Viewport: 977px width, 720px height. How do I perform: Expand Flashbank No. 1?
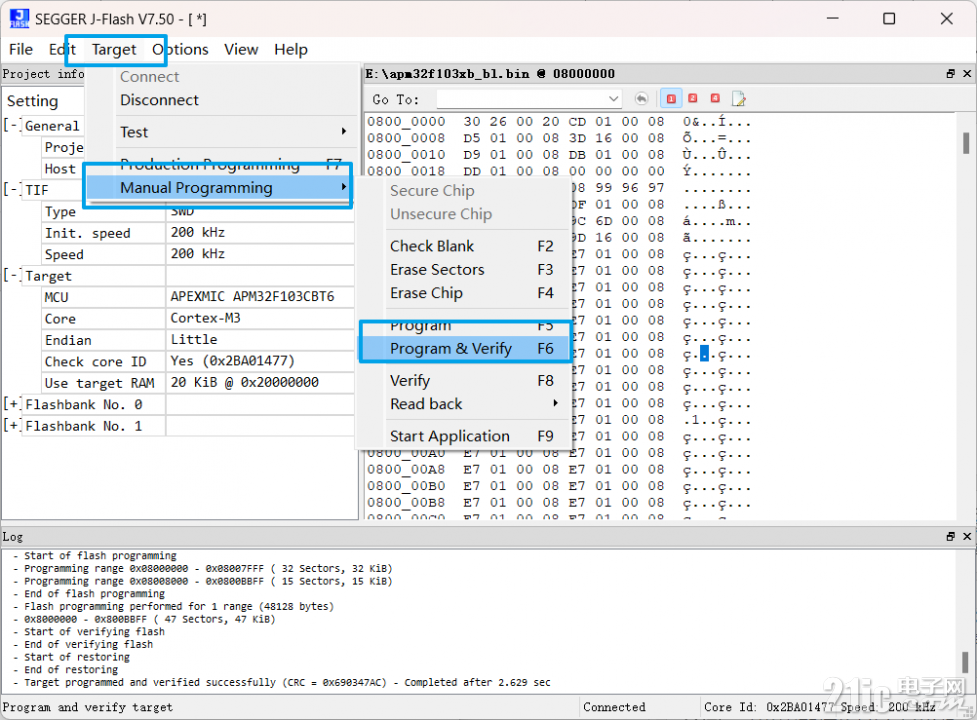(x=11, y=426)
